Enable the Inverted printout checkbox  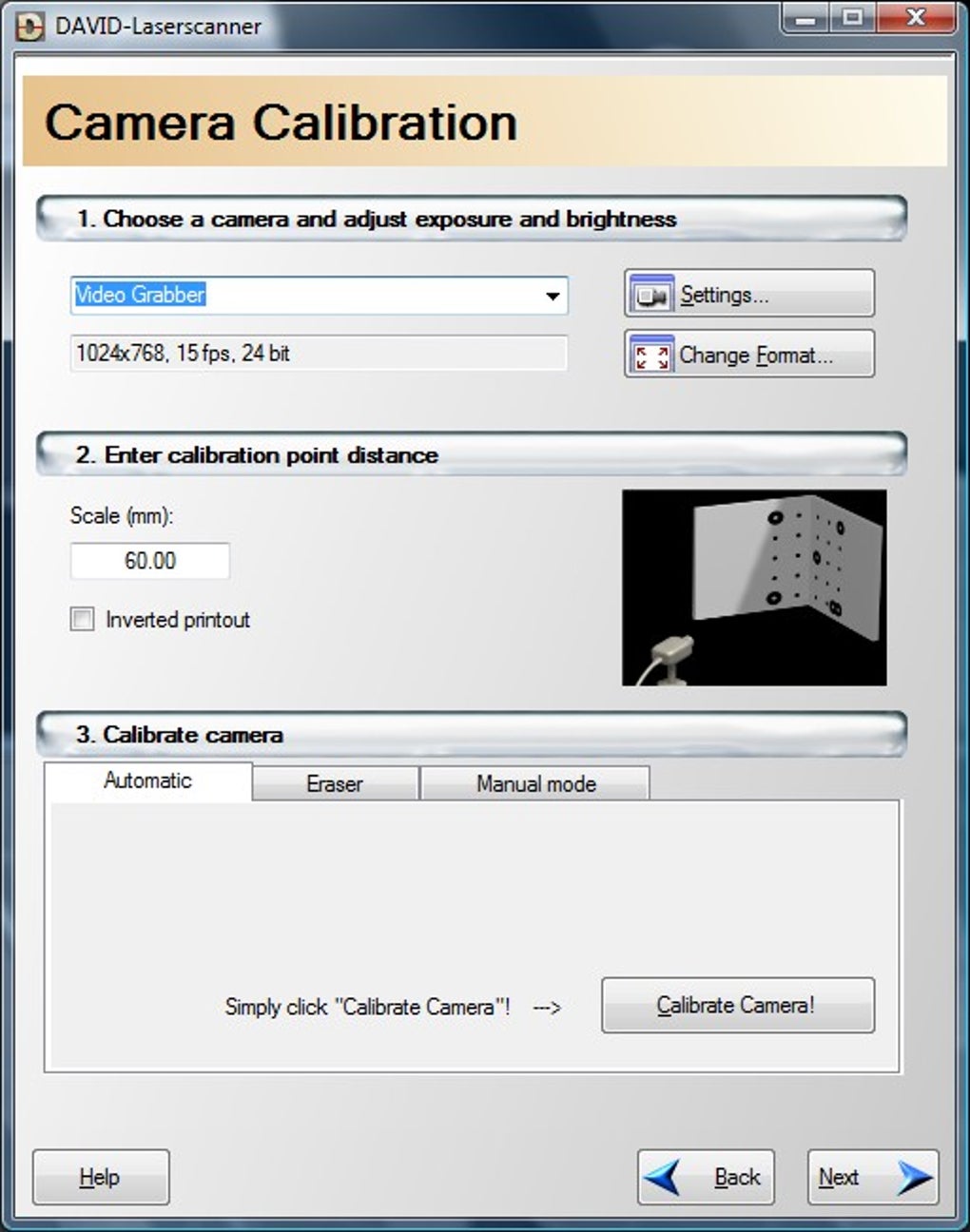[x=81, y=619]
